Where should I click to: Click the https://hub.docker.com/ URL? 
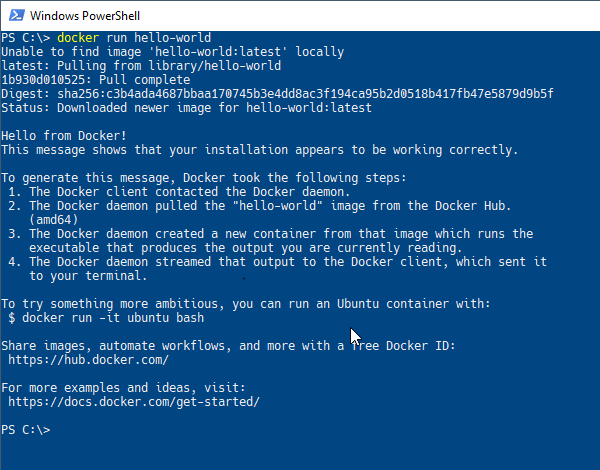[x=88, y=360]
